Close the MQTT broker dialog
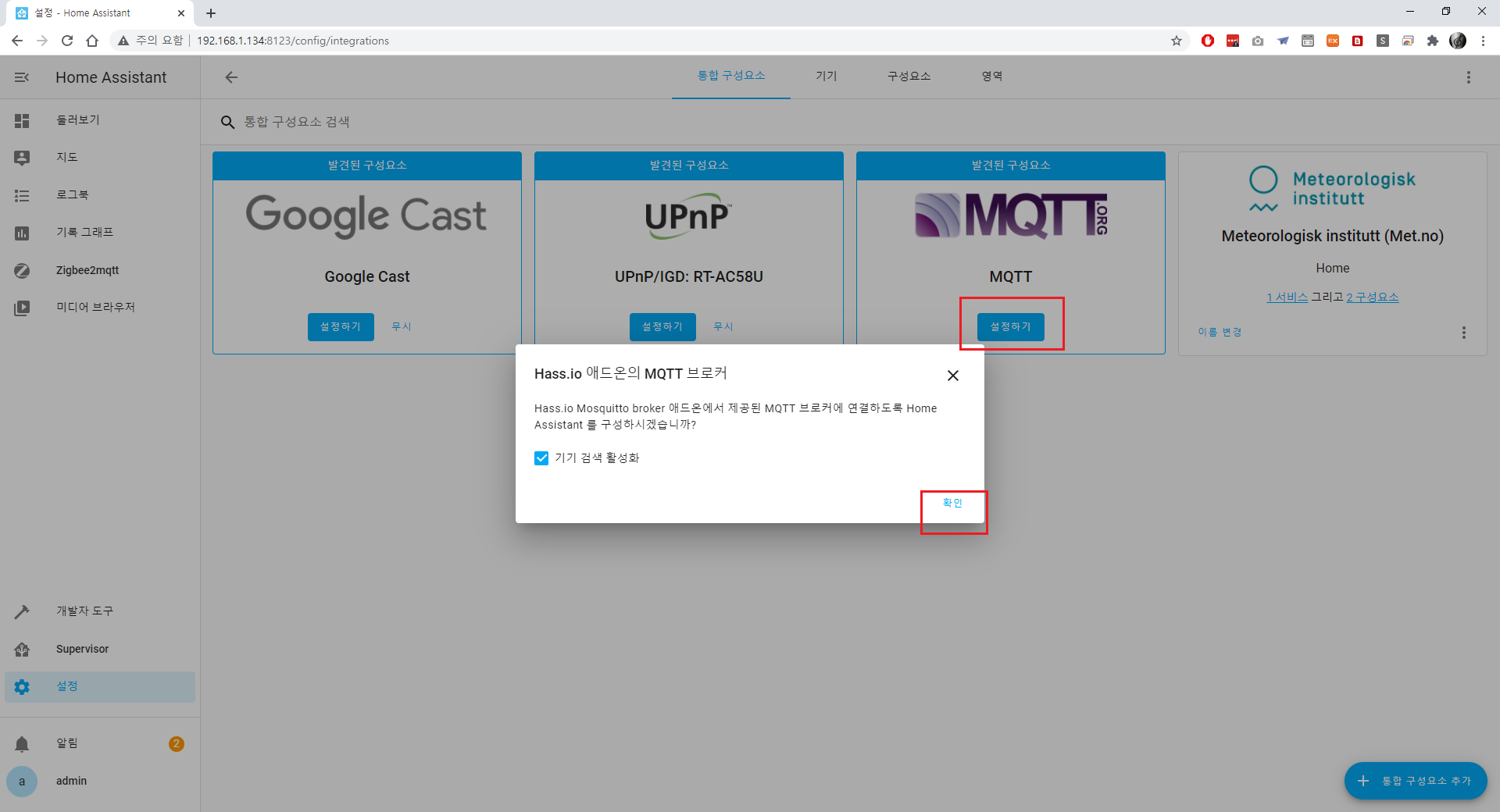Viewport: 1500px width, 812px height. point(953,376)
